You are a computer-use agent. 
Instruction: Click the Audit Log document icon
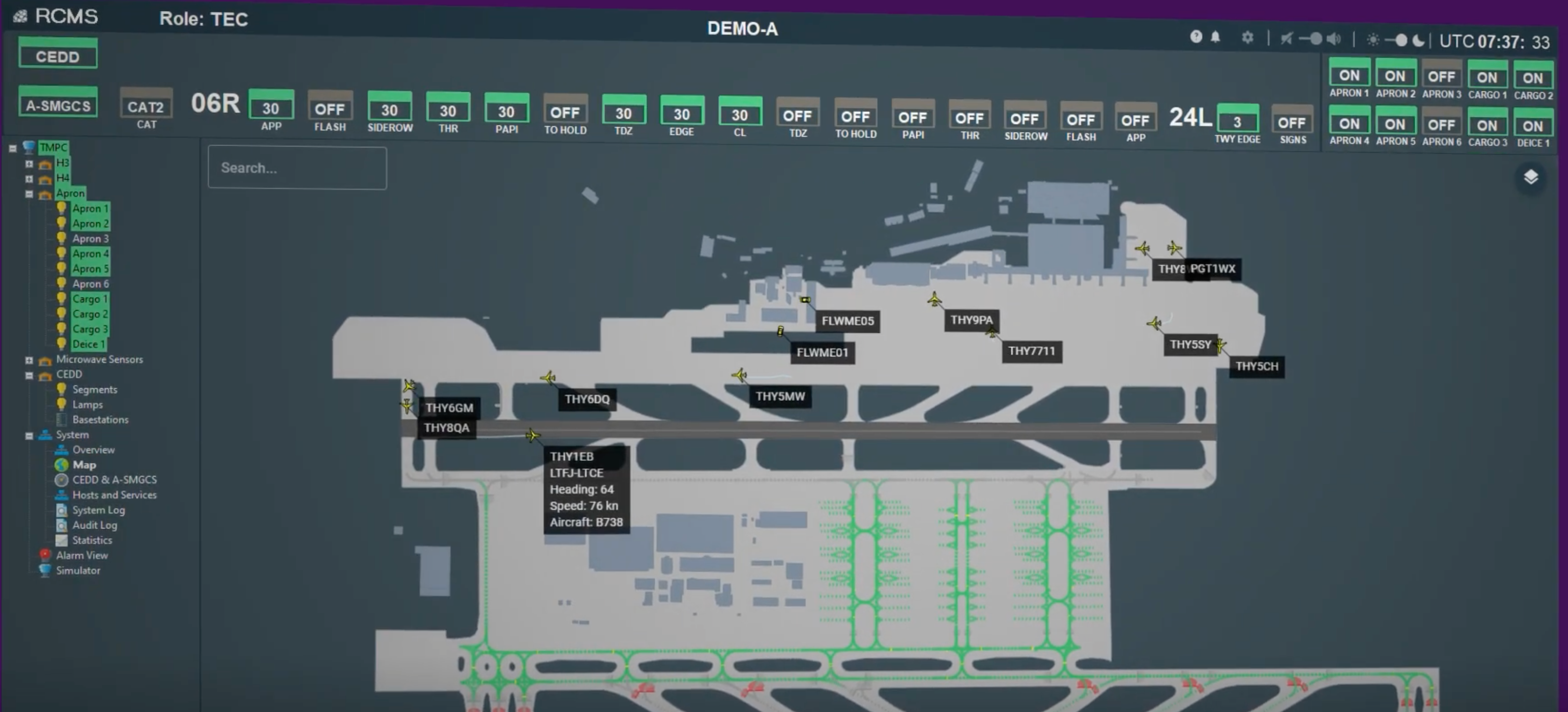61,525
